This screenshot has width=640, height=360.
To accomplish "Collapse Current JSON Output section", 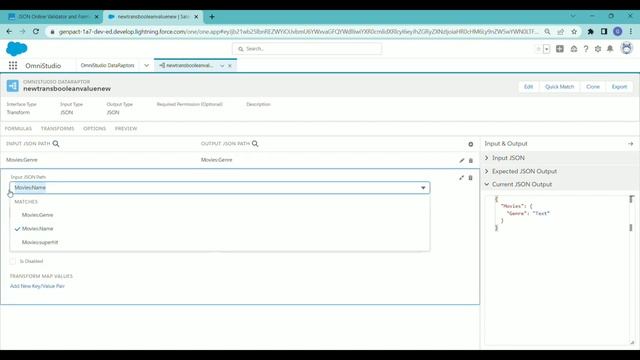I will click(x=487, y=184).
